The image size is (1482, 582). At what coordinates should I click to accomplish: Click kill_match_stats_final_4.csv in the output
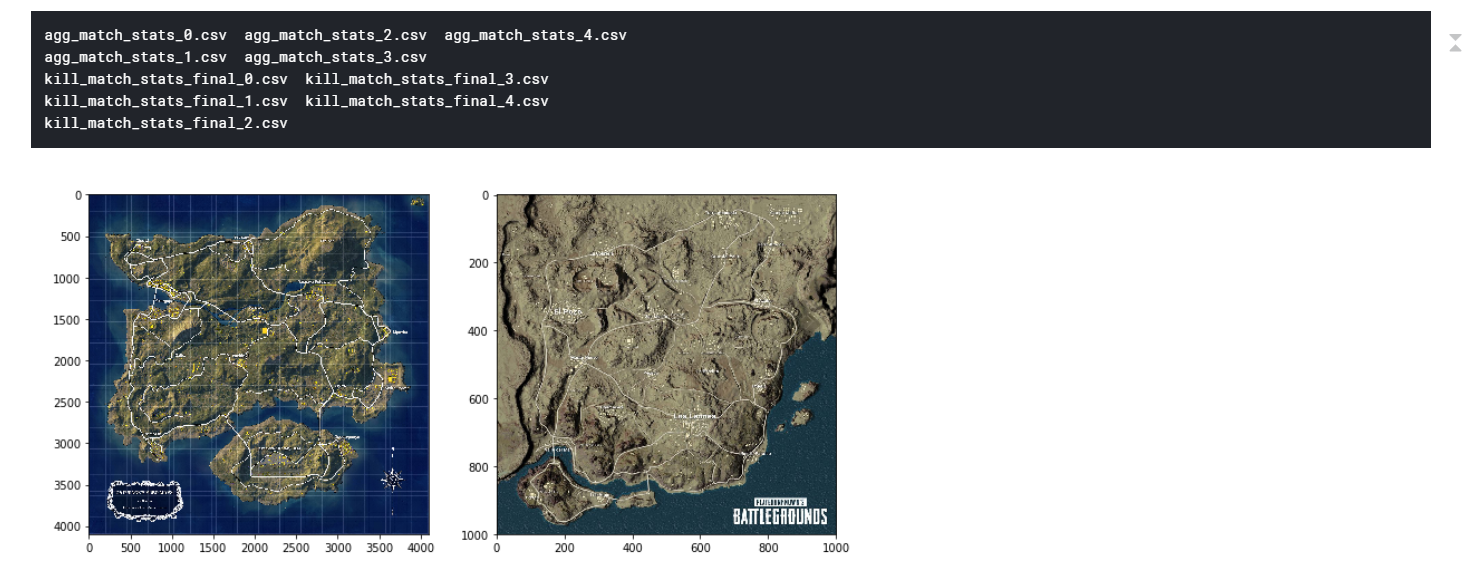[x=427, y=101]
